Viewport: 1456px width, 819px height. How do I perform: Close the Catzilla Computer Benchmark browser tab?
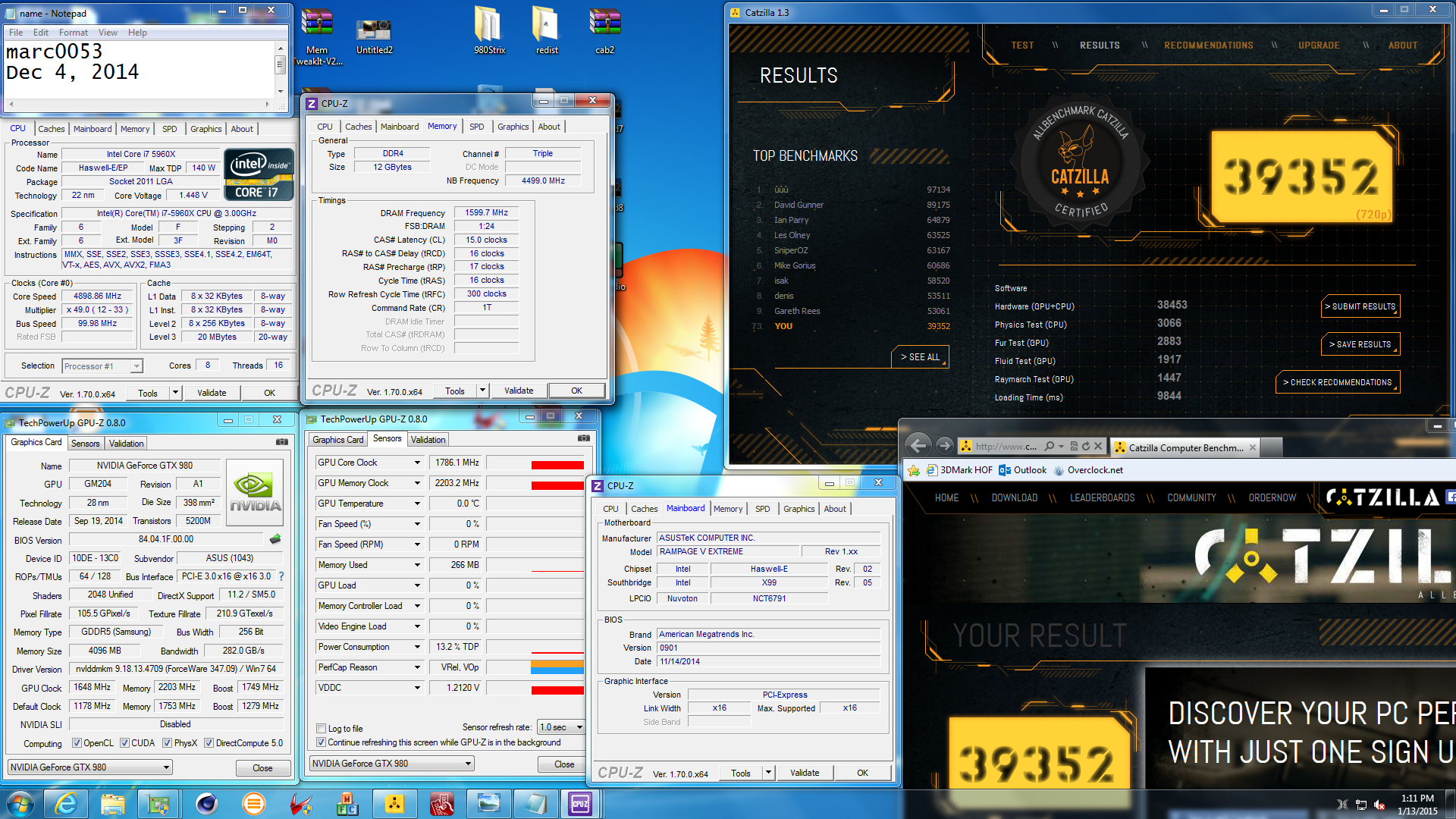point(1253,447)
